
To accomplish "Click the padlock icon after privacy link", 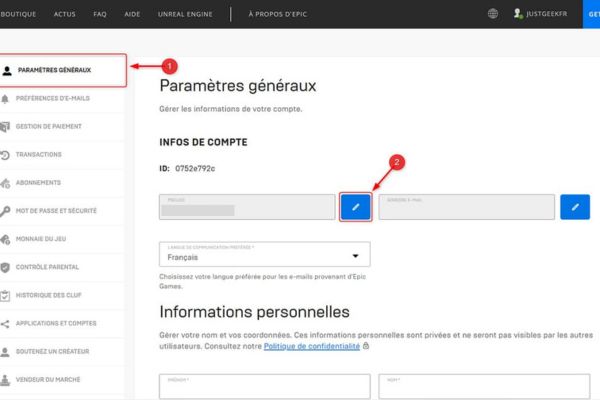I will pos(366,346).
